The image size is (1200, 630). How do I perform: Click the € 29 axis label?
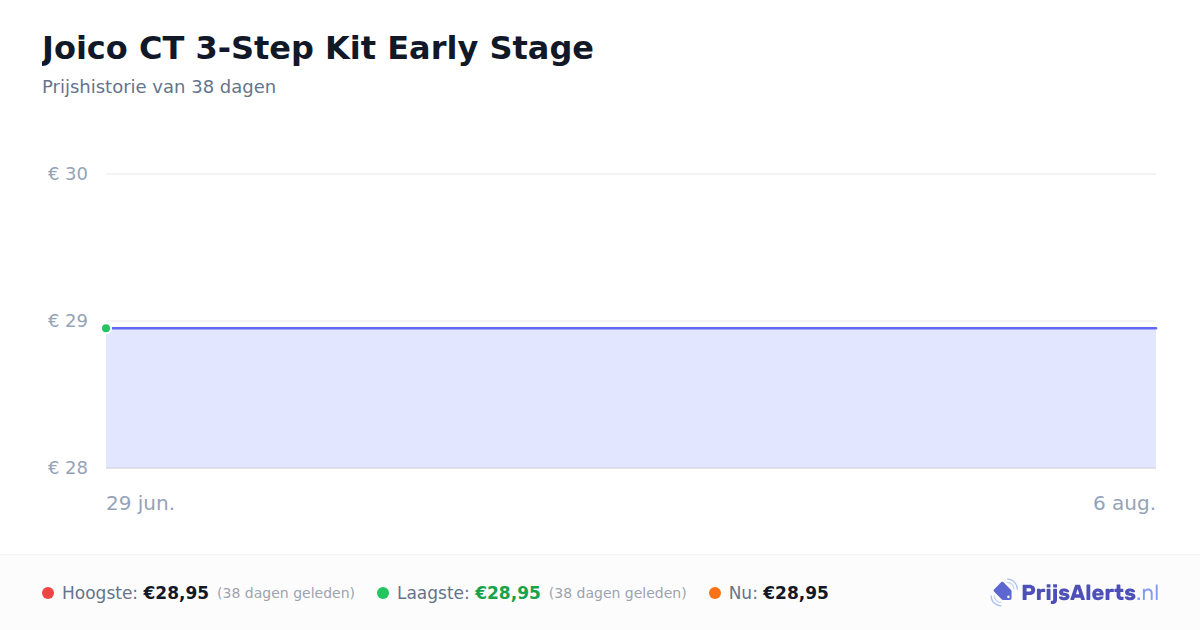(x=68, y=321)
